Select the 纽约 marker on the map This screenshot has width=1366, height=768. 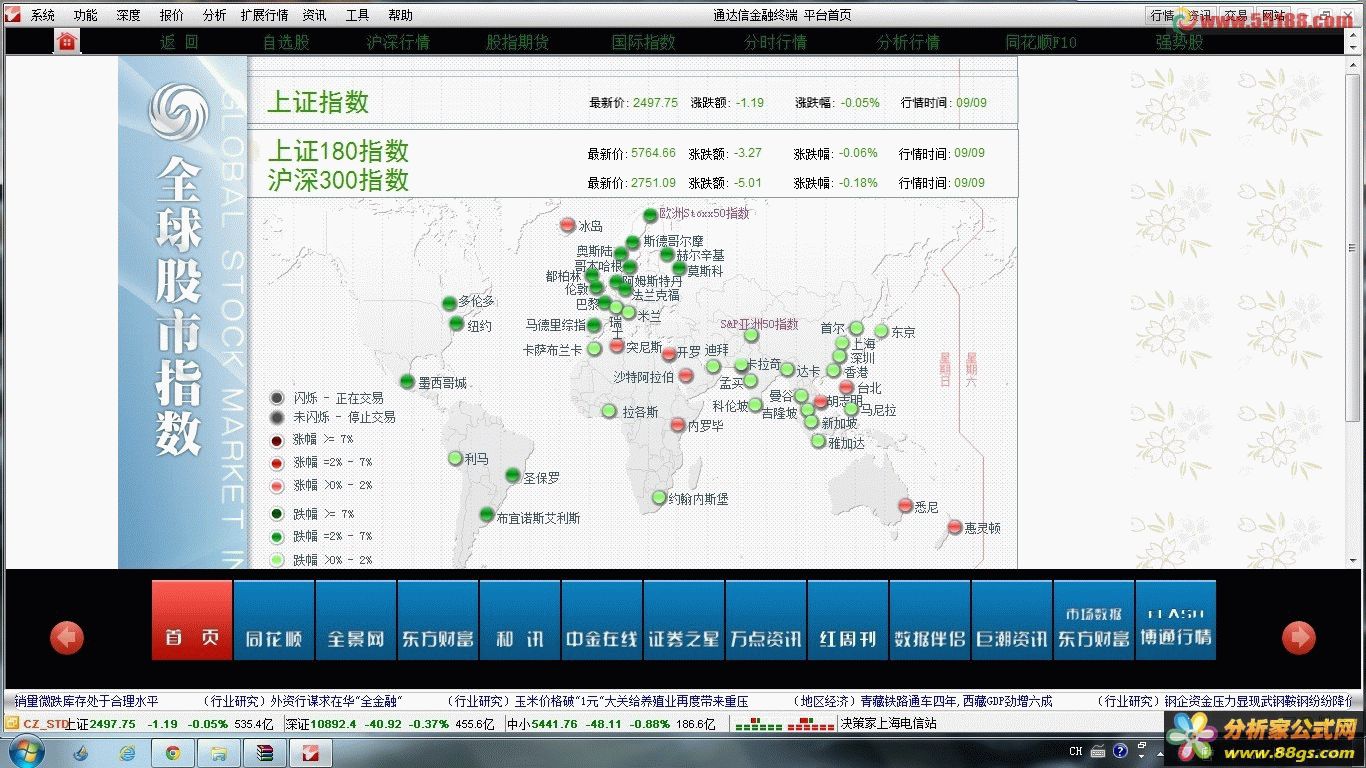(457, 323)
